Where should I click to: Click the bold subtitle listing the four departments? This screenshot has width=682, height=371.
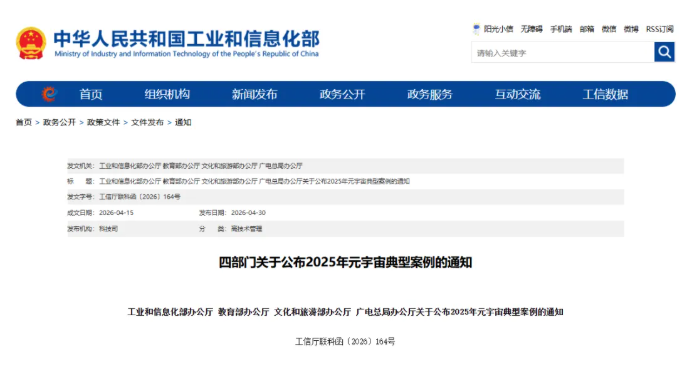point(345,312)
